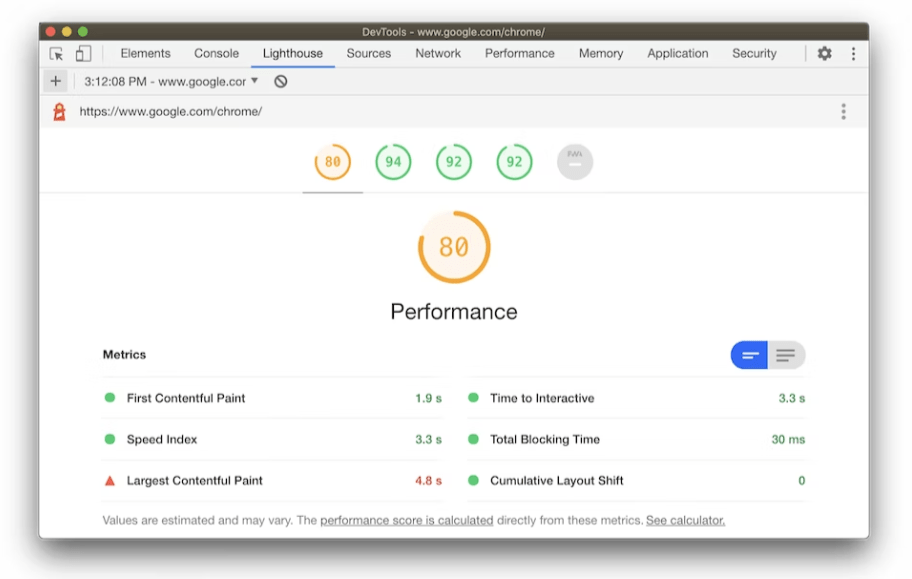Click the first green 94 score gauge
This screenshot has width=912, height=579.
click(393, 162)
